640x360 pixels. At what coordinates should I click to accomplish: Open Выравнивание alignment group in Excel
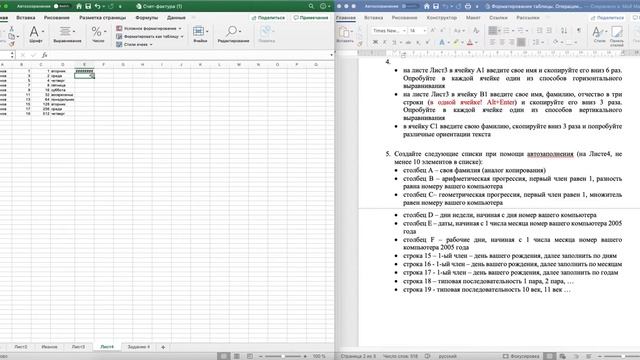click(x=67, y=35)
